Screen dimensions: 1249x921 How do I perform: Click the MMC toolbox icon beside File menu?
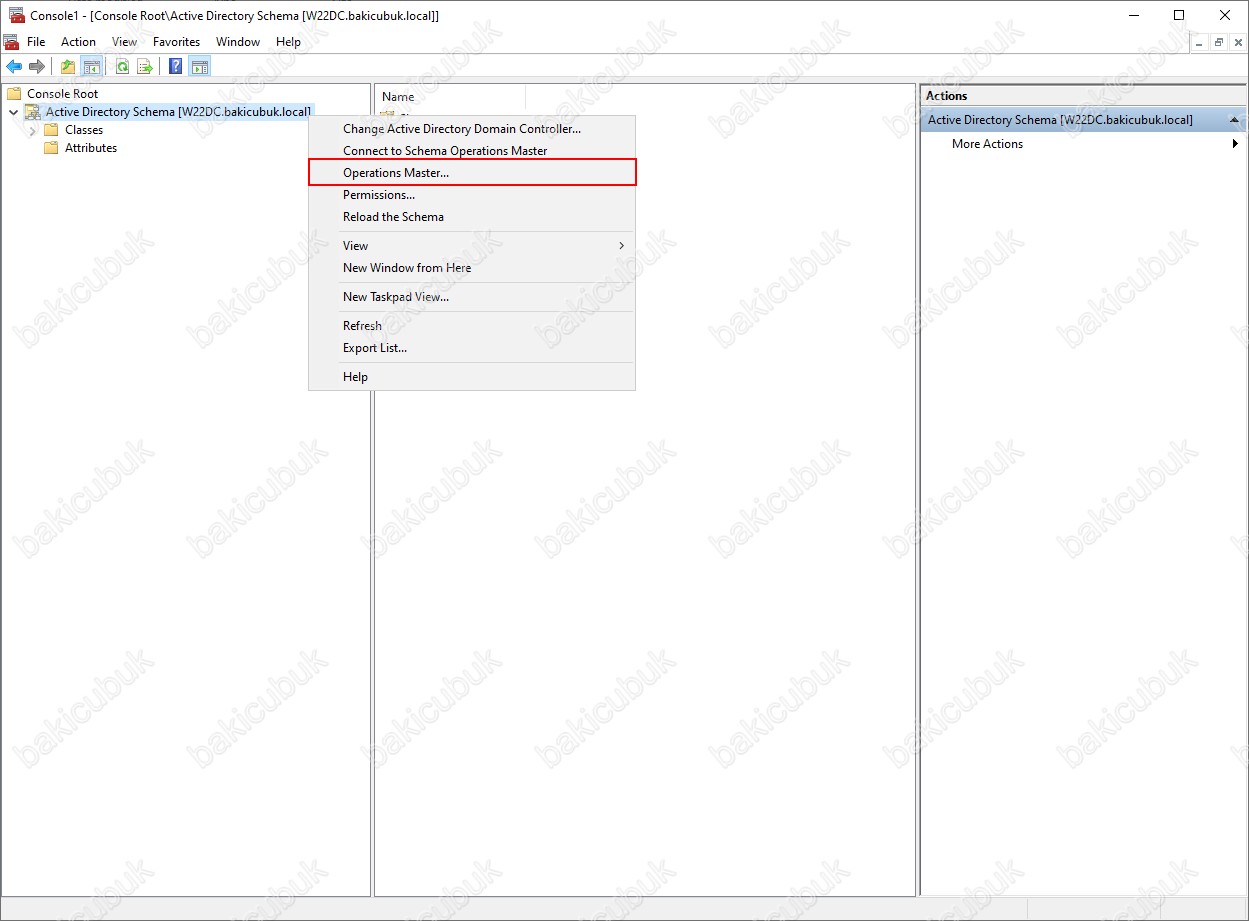point(11,42)
